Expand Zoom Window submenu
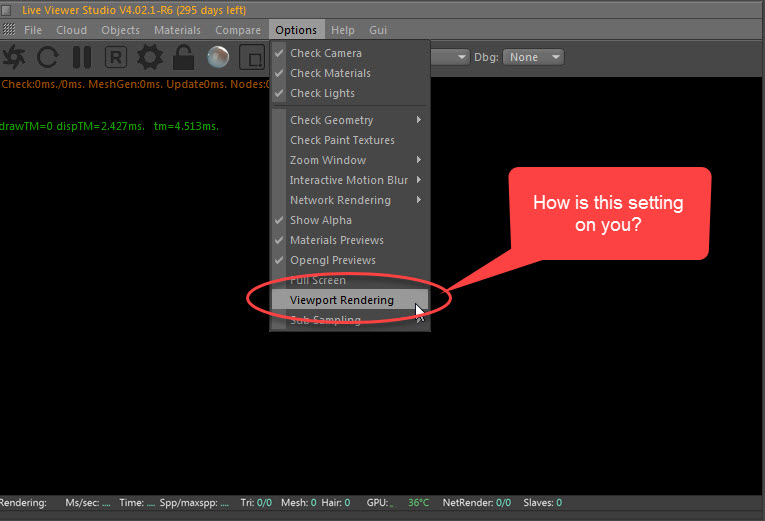This screenshot has width=765, height=521. point(350,160)
